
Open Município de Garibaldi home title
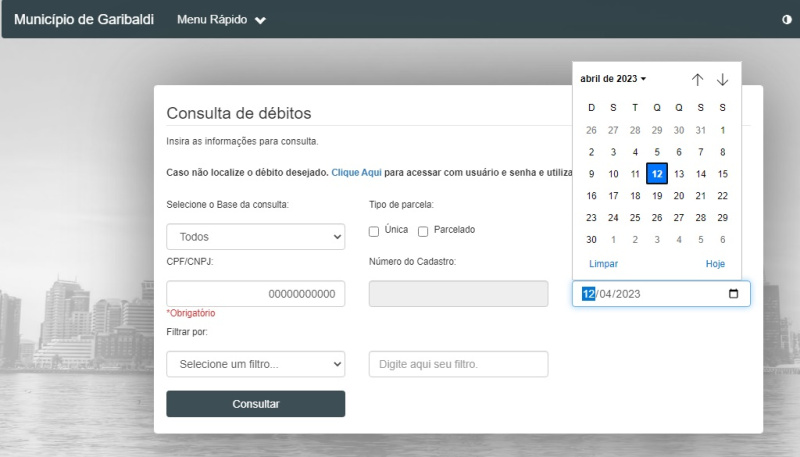point(84,19)
